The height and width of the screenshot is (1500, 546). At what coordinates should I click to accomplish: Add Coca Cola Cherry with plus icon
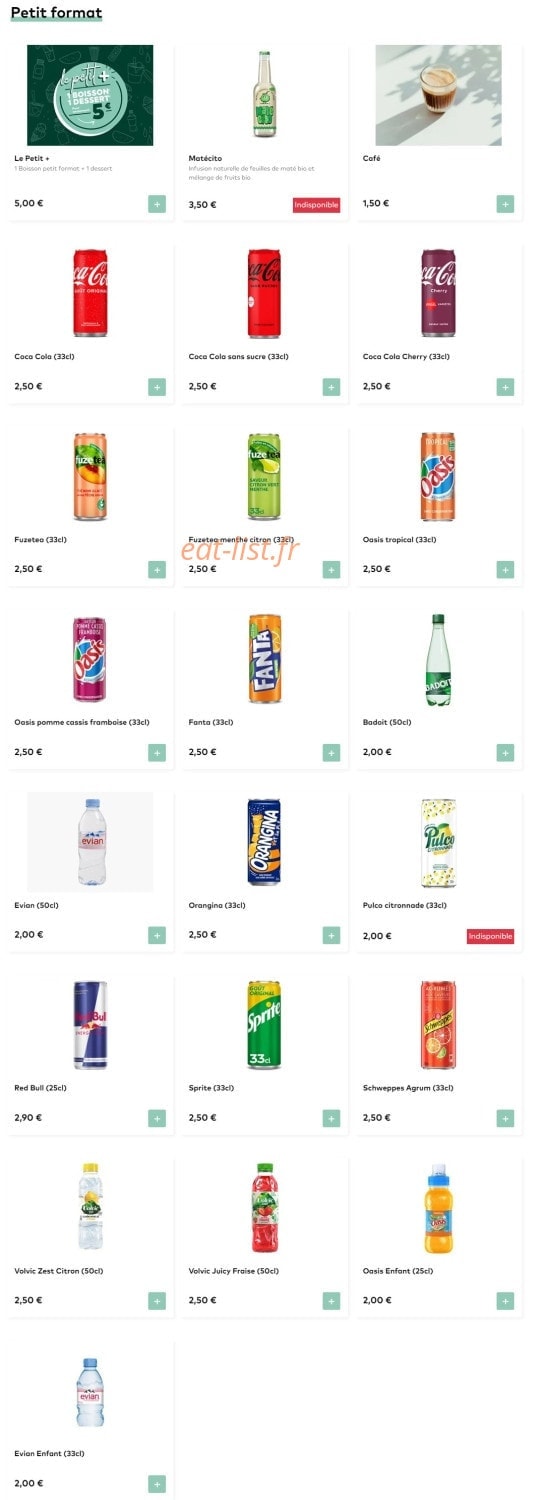505,387
